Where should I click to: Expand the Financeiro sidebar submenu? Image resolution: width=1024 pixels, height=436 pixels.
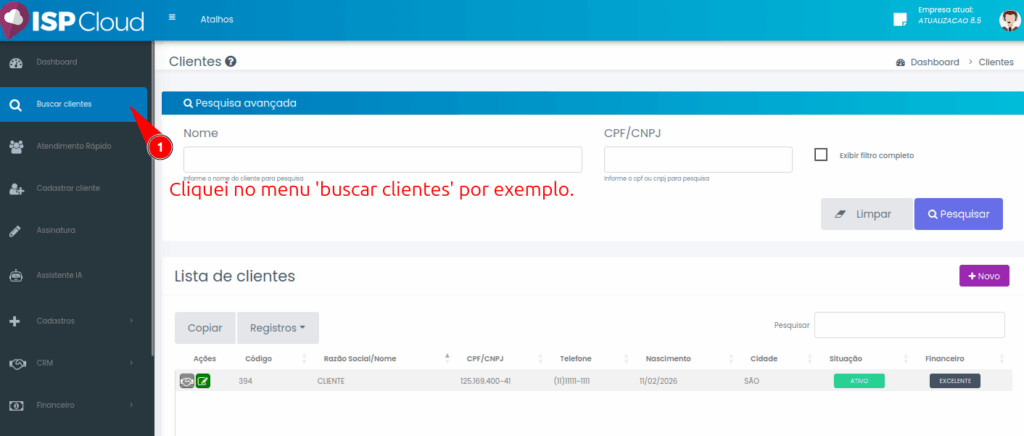tap(70, 405)
